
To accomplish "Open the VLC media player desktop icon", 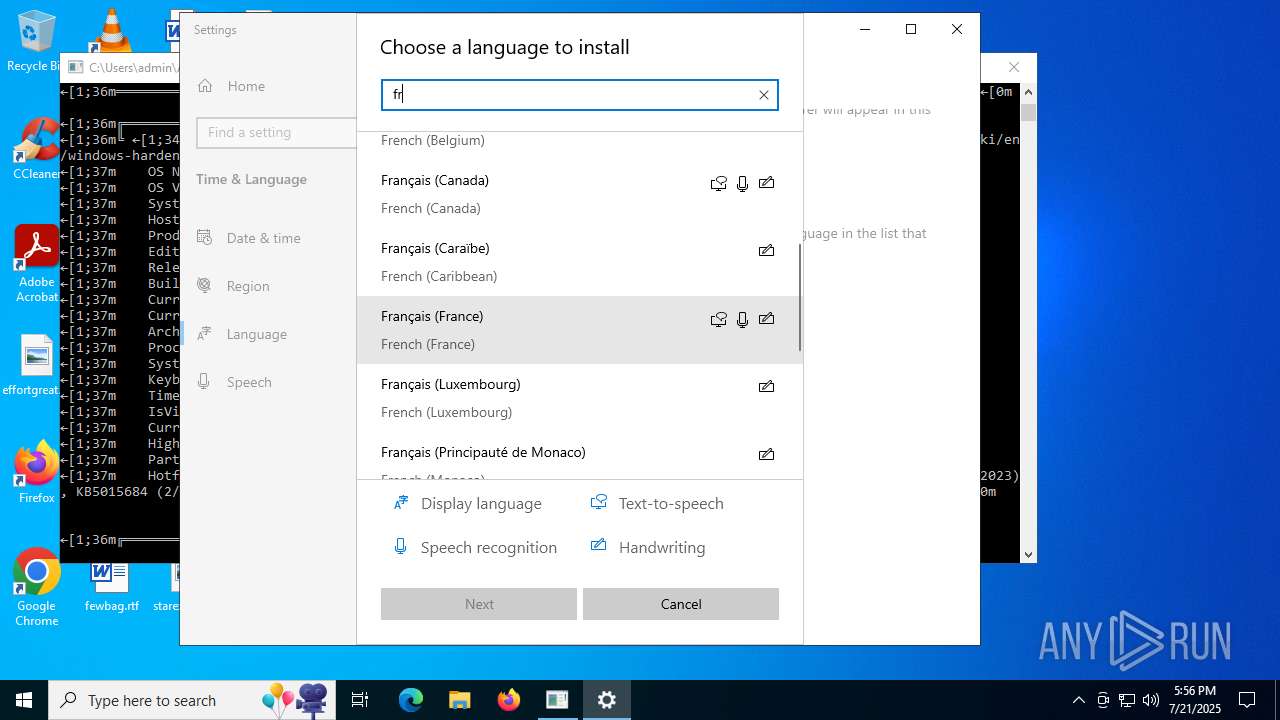I will (x=110, y=30).
